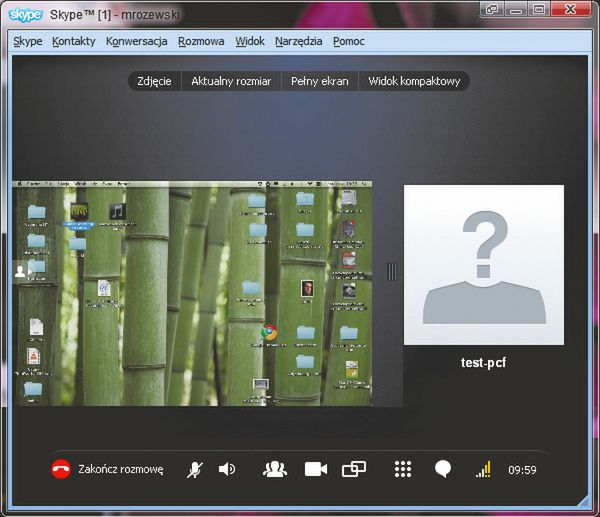The height and width of the screenshot is (517, 600).
Task: Open the Pomoc menu
Action: pyautogui.click(x=349, y=41)
